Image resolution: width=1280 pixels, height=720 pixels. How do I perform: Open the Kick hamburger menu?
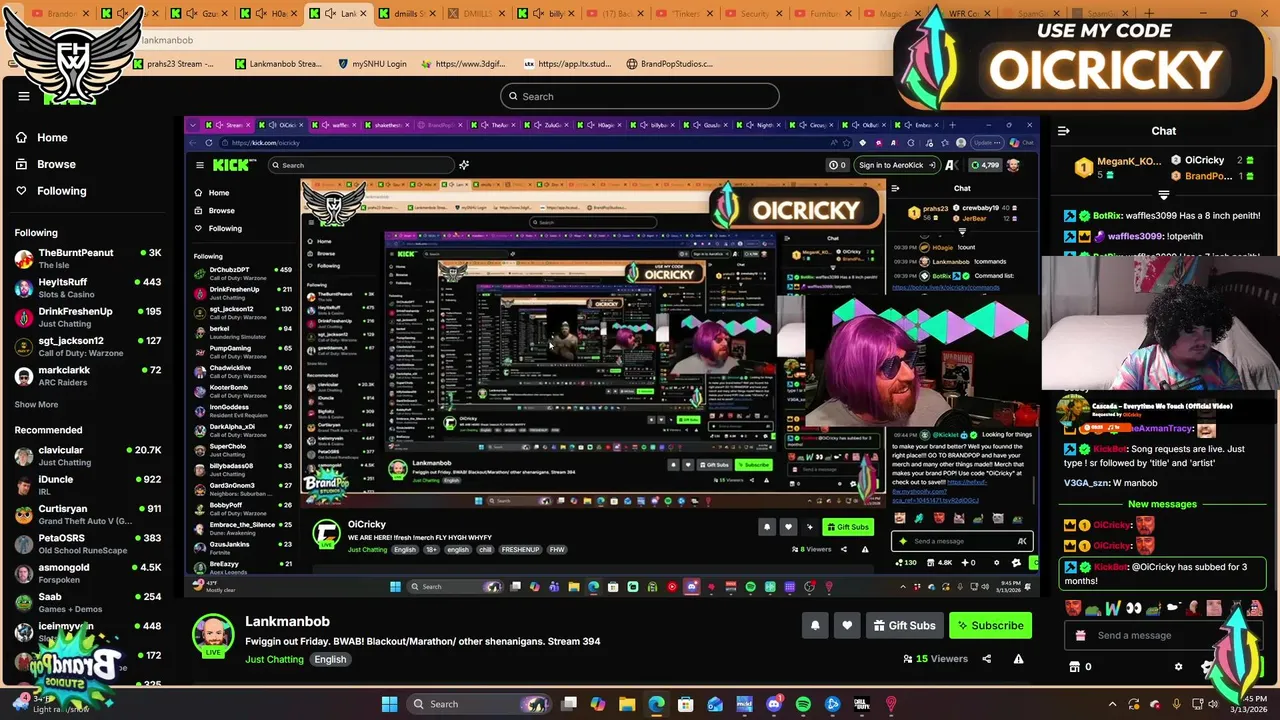pos(24,96)
